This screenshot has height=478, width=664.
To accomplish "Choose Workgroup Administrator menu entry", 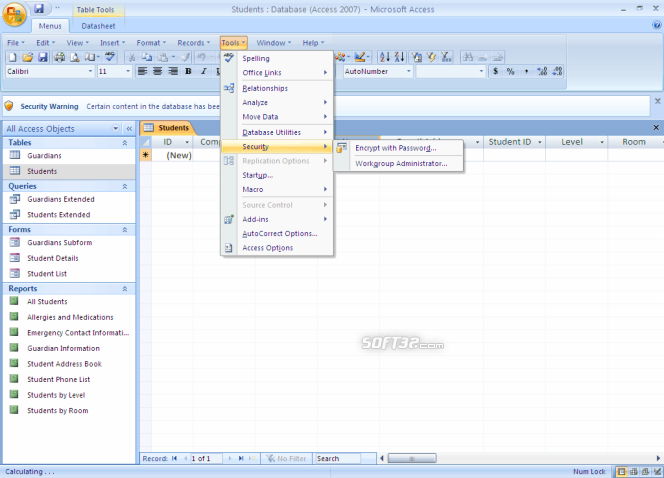I will [398, 163].
